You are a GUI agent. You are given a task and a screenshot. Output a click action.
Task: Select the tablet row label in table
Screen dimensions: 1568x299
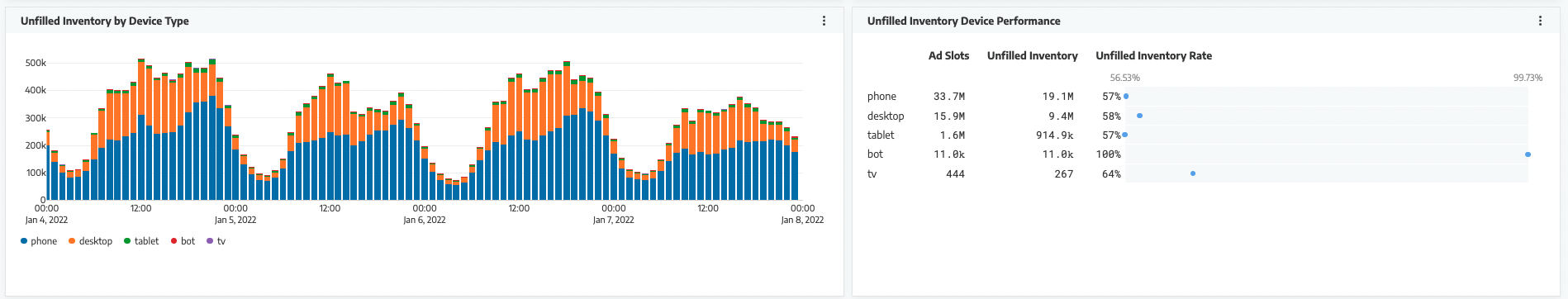(x=881, y=135)
